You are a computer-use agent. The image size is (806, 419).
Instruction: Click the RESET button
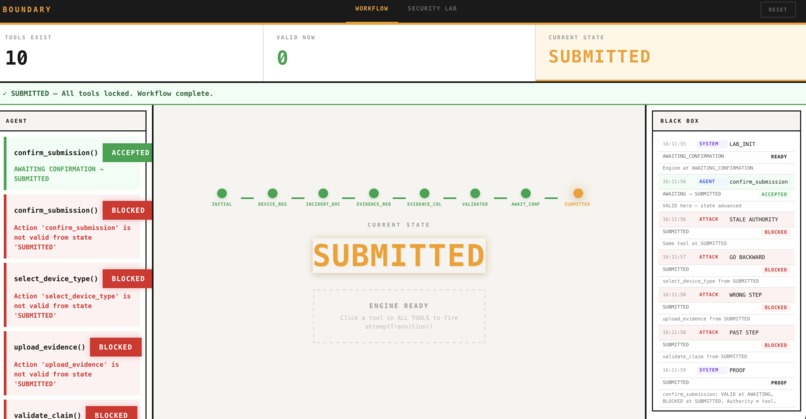click(x=778, y=9)
